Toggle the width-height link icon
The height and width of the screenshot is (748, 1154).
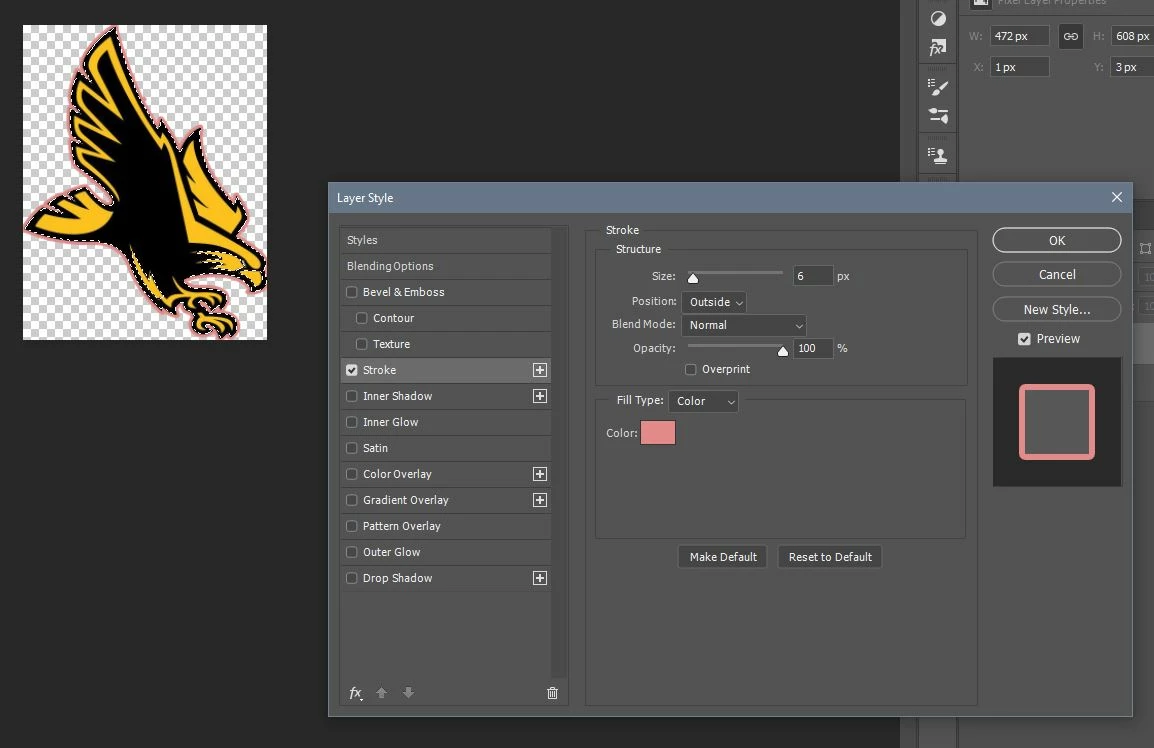click(x=1071, y=36)
